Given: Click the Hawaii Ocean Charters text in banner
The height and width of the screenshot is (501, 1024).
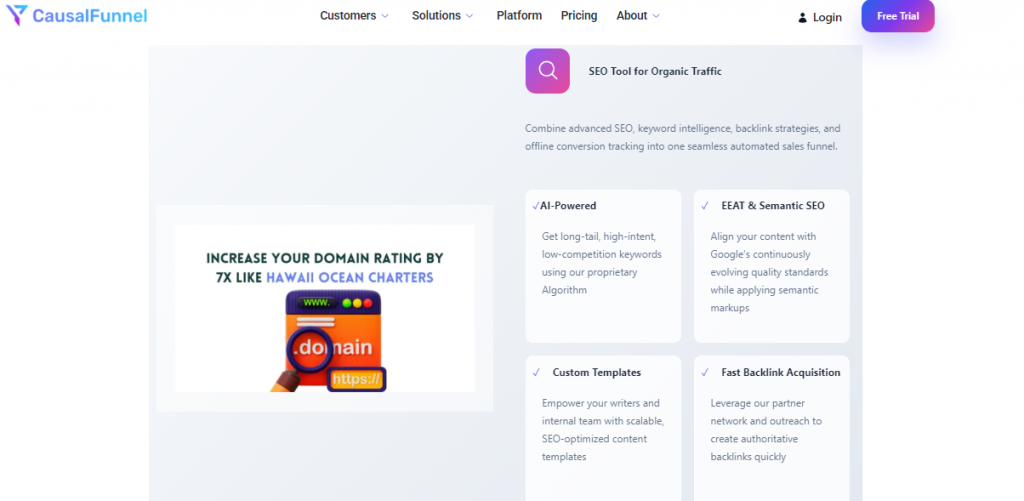Looking at the screenshot, I should [x=350, y=278].
